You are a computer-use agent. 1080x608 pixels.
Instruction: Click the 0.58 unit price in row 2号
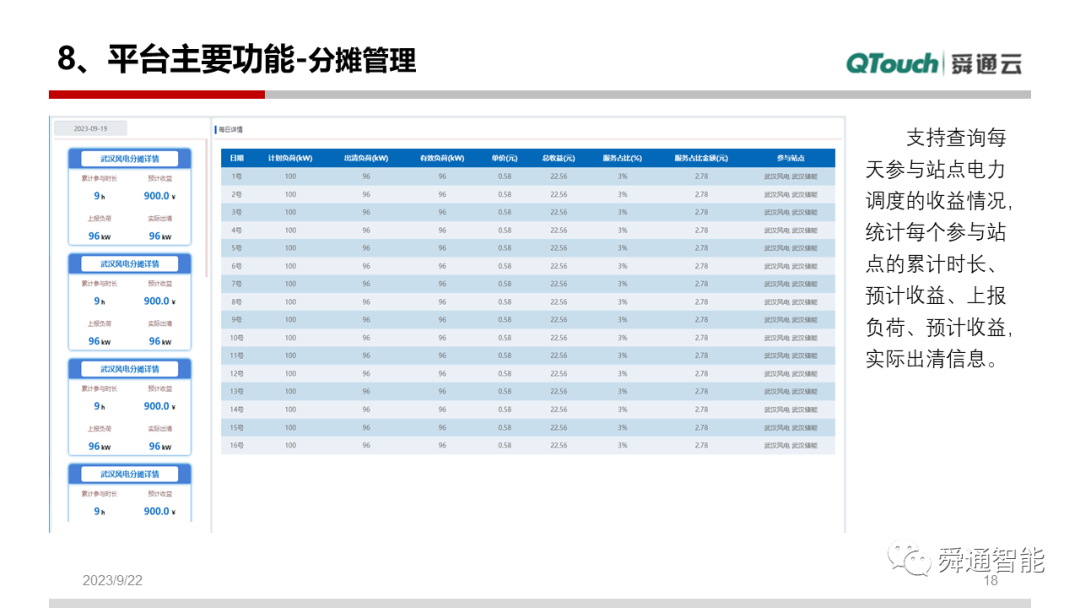click(x=504, y=194)
